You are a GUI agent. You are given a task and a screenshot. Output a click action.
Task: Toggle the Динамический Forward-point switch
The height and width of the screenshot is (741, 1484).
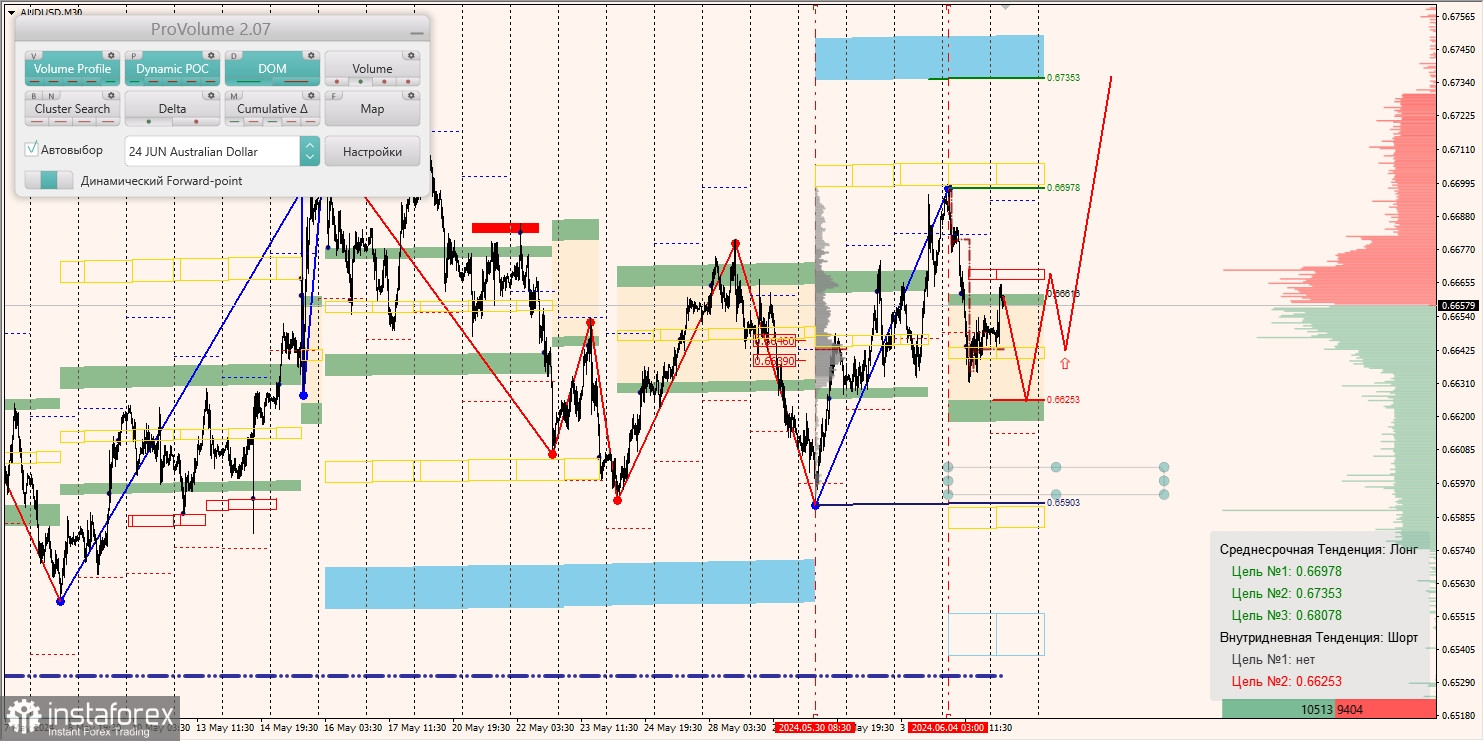(49, 180)
